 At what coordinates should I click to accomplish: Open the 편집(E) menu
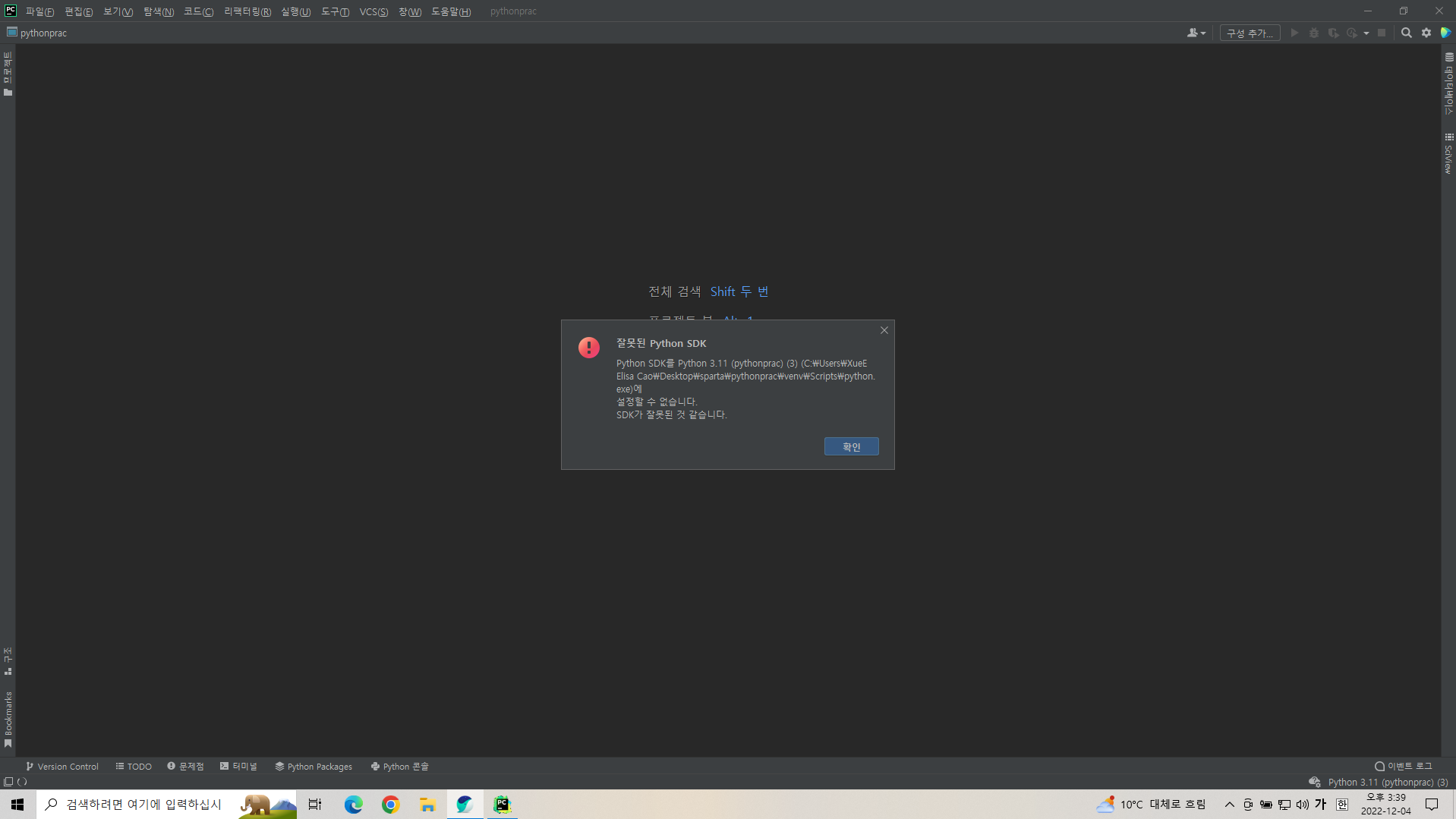tap(79, 11)
